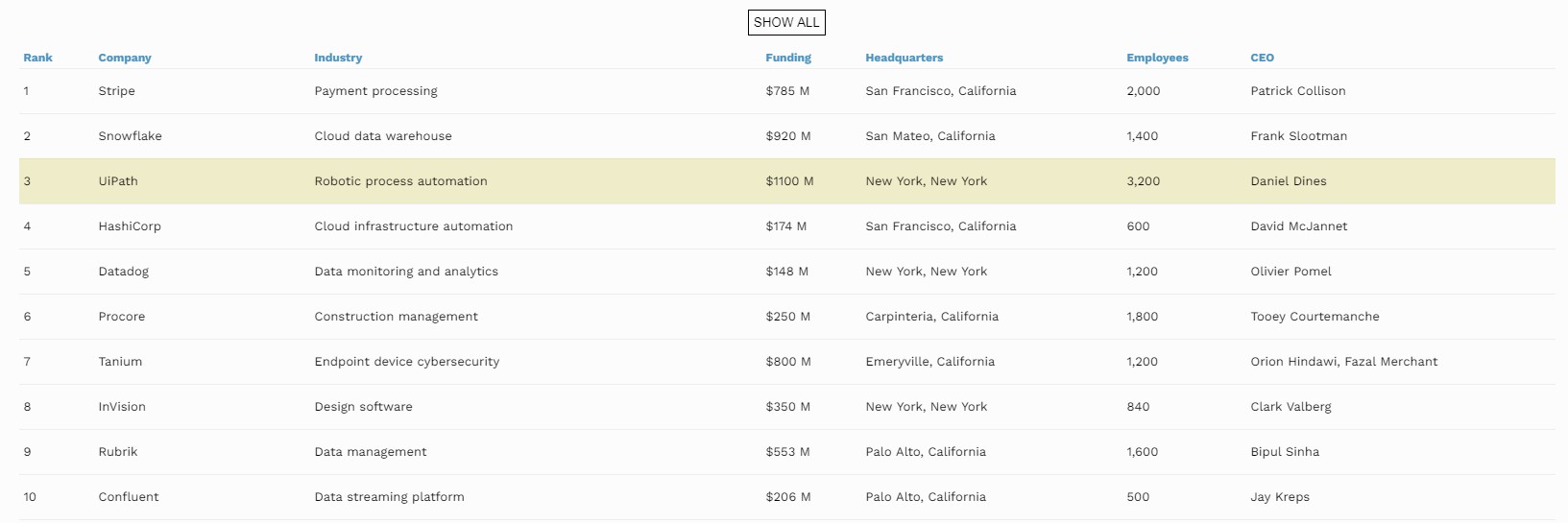The width and height of the screenshot is (1568, 523).
Task: Click Datadog in the Company column
Action: pos(124,272)
